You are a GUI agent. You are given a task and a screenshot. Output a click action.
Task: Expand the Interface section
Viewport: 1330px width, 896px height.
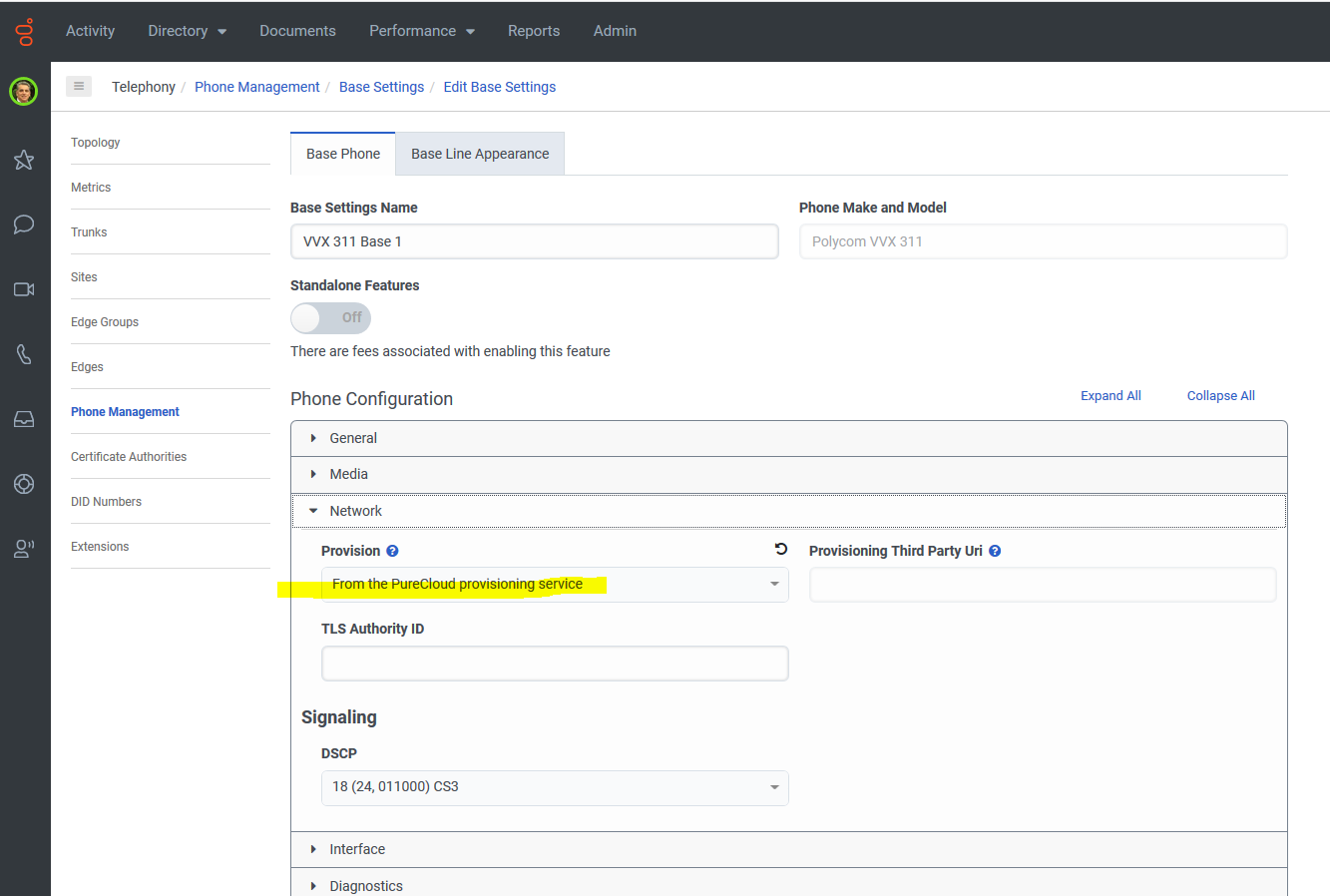click(357, 849)
